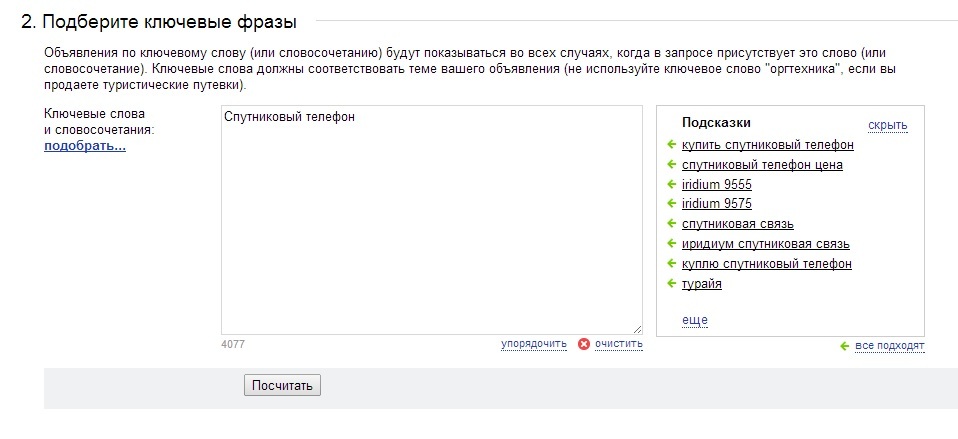The width and height of the screenshot is (958, 439).
Task: Show more hints via 'еще' link
Action: [695, 320]
